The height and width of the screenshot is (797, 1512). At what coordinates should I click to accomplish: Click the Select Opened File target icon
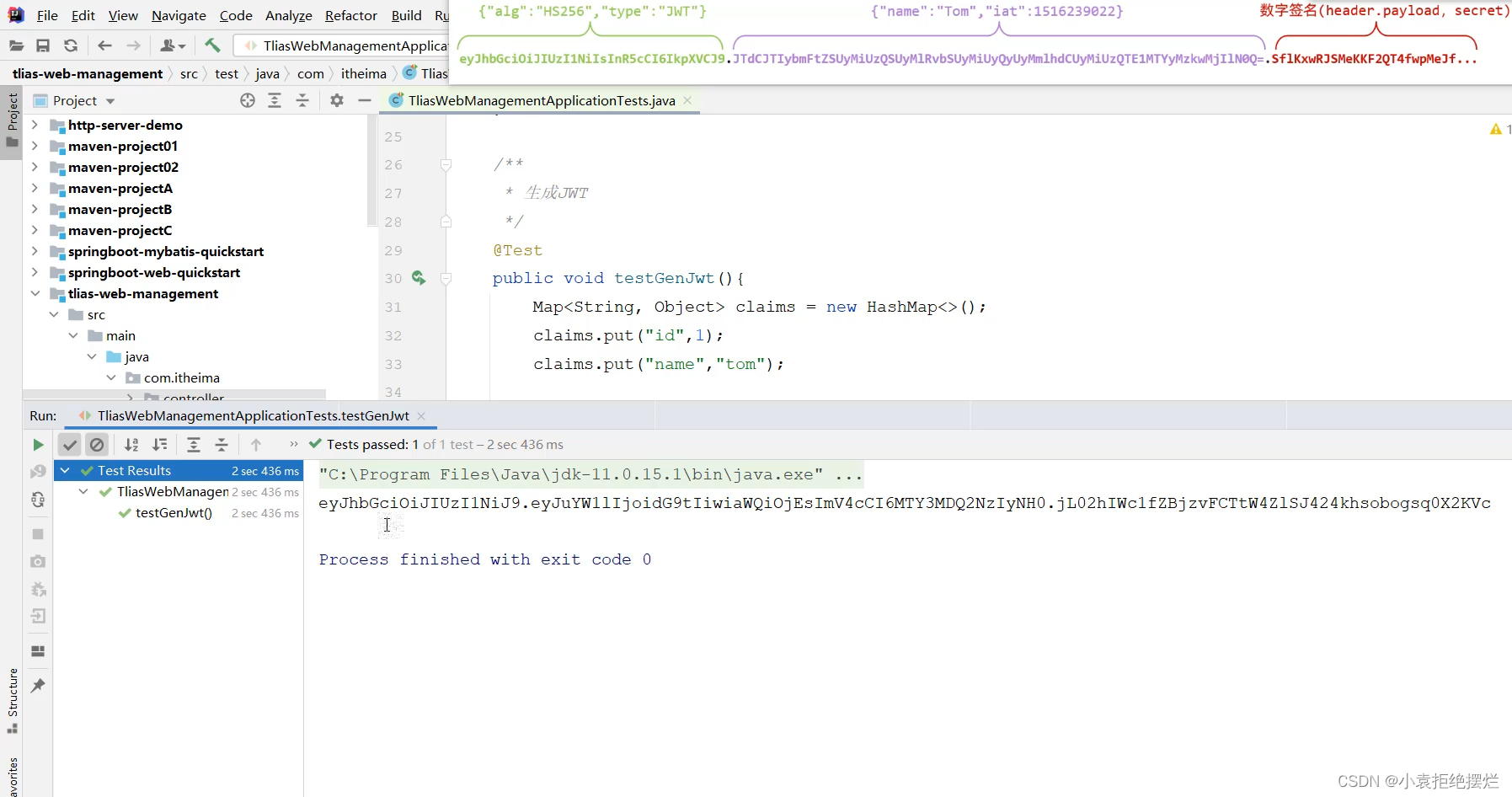248,100
